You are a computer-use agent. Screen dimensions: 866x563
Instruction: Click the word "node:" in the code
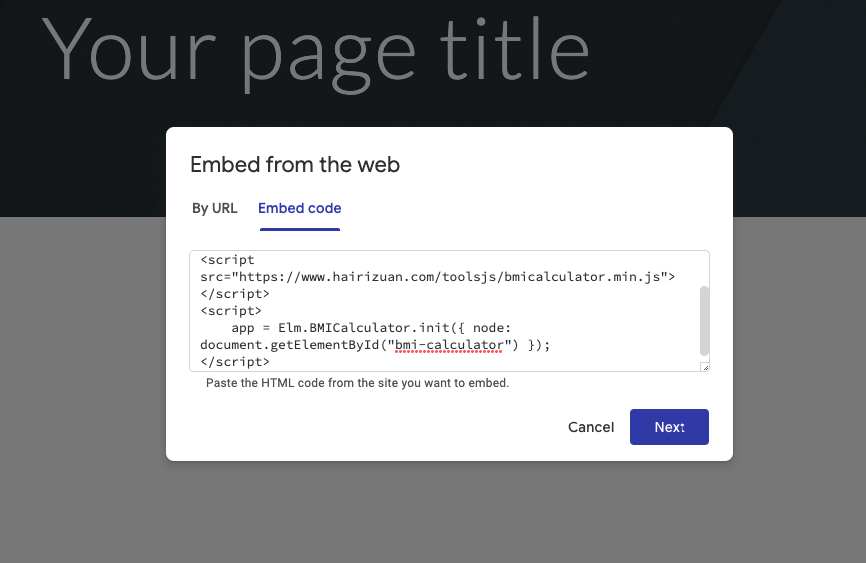click(492, 328)
